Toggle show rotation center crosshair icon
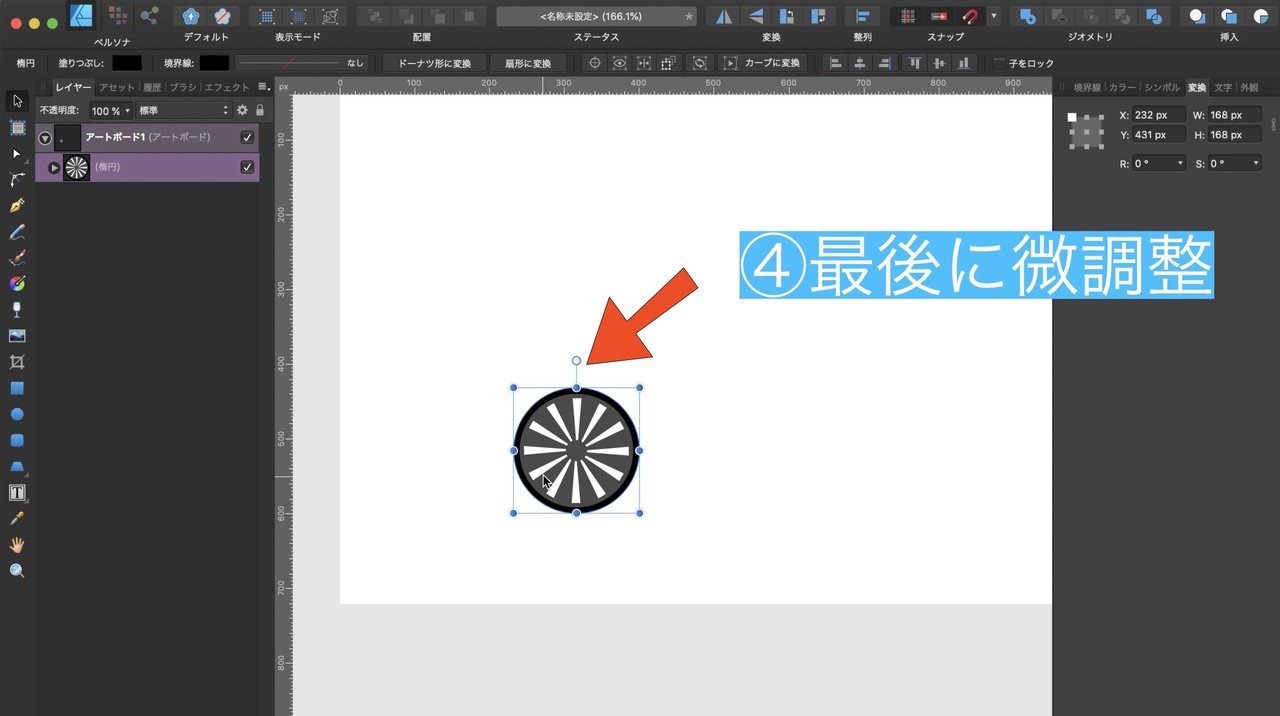1280x716 pixels. 595,63
